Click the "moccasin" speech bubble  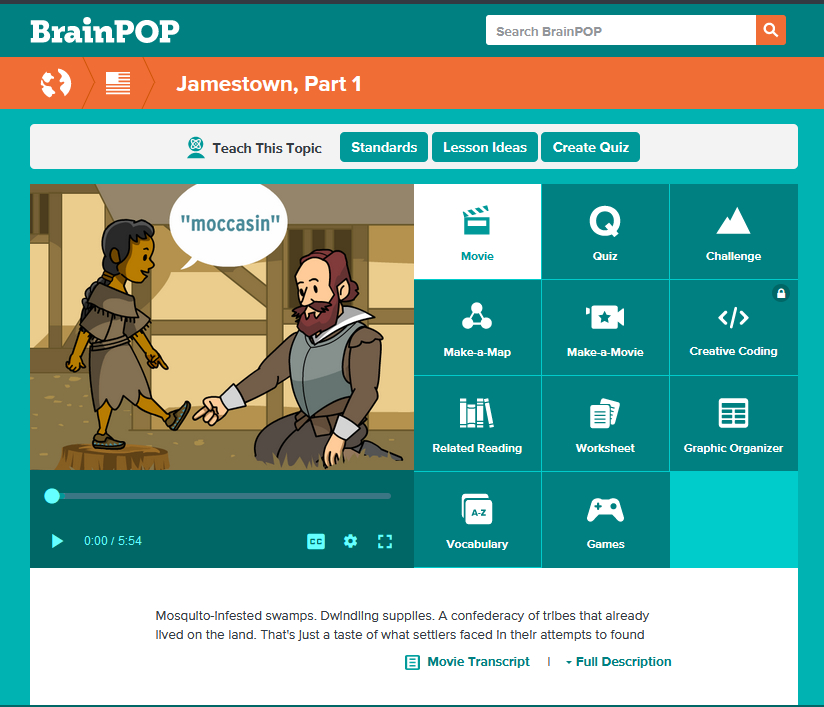229,225
